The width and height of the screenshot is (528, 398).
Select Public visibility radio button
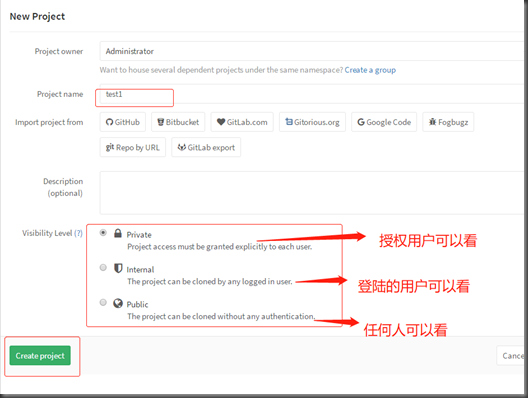click(103, 302)
